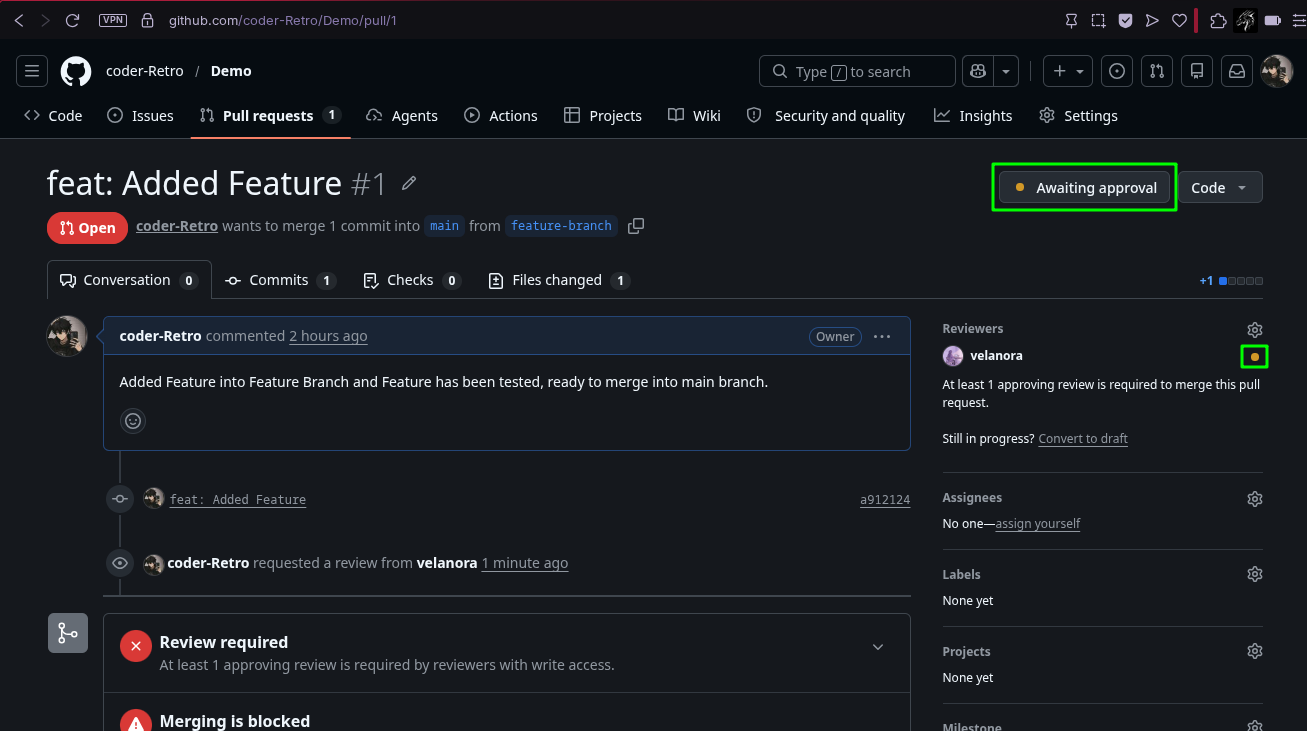Add a reaction with the smiley icon
The image size is (1307, 731).
[133, 421]
